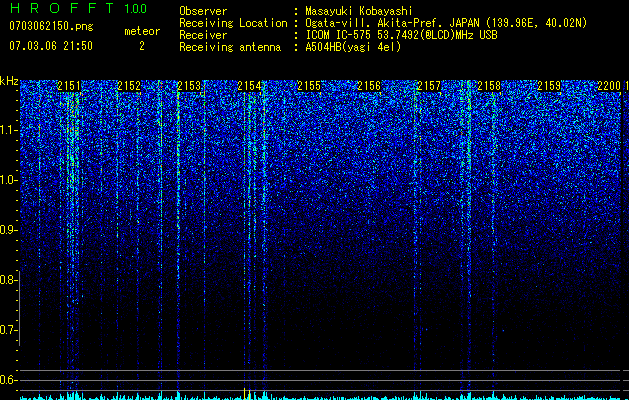
Task: Click the 2156 time marker
Action: 369,86
